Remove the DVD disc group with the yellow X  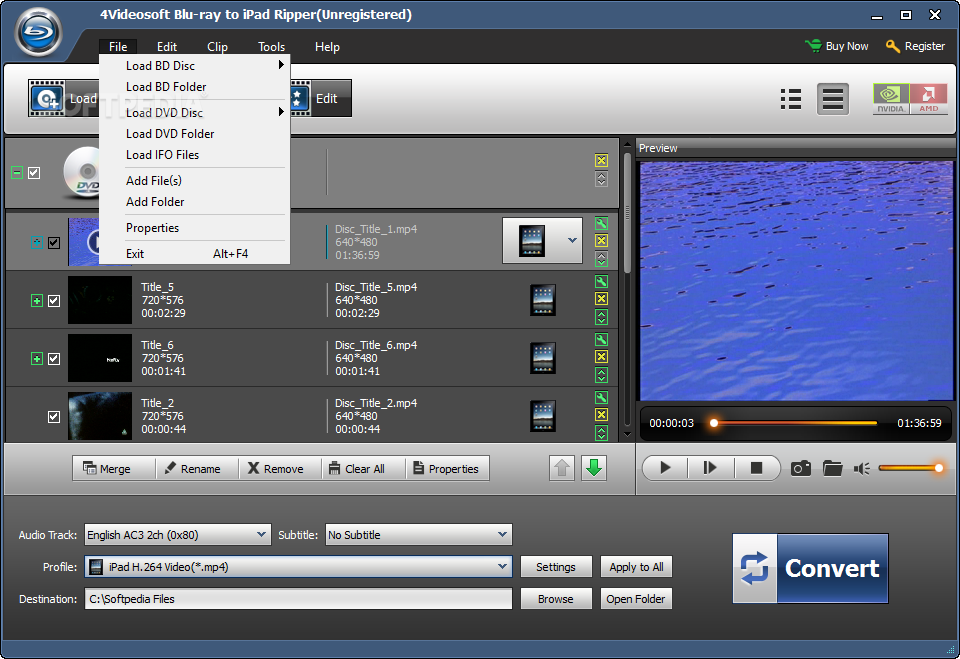[601, 160]
